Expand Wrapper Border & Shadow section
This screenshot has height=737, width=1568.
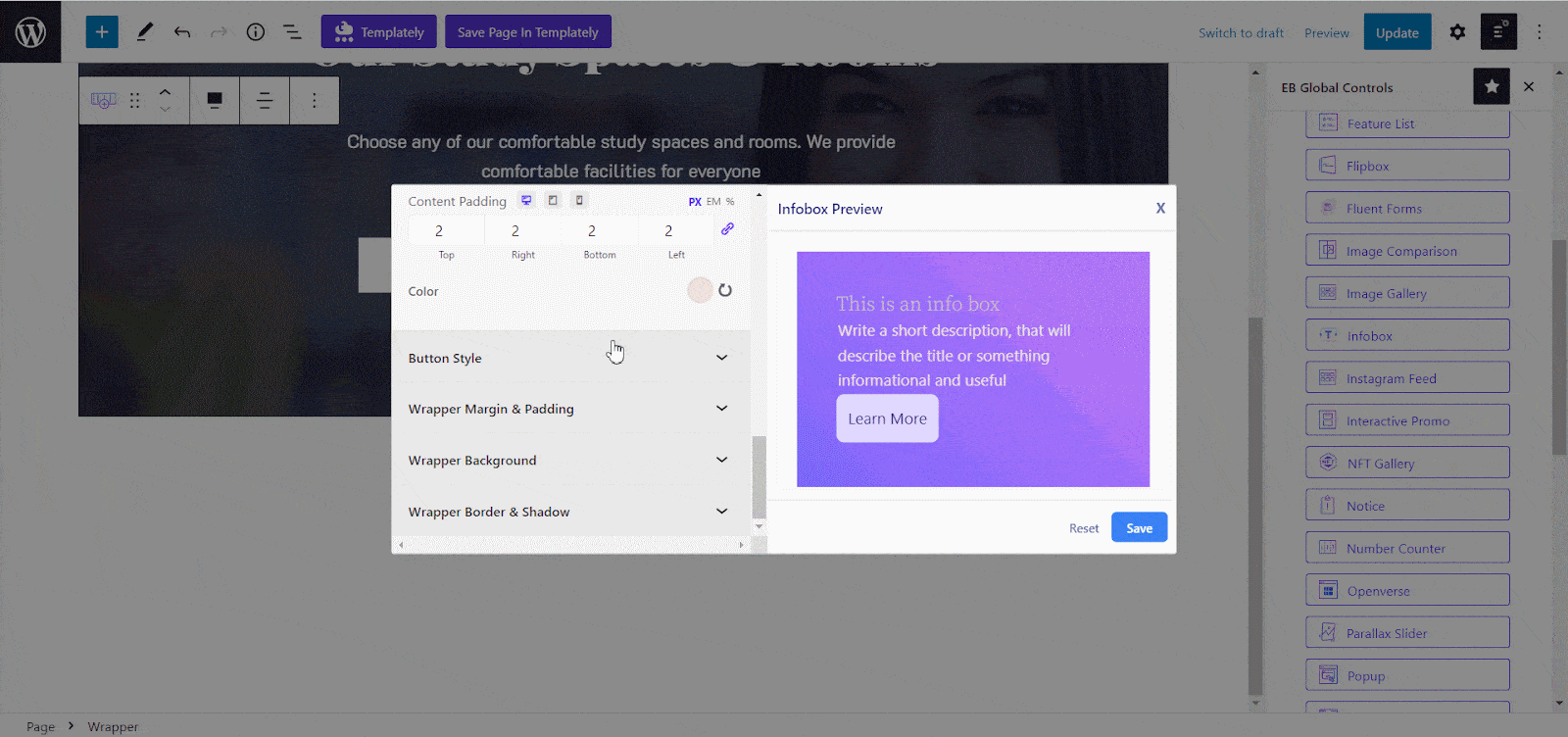[570, 512]
